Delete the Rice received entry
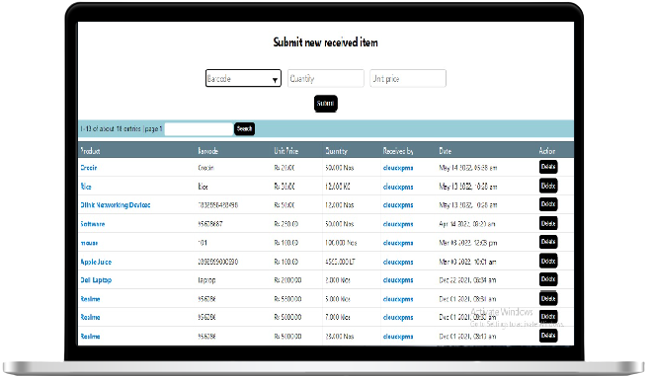The width and height of the screenshot is (652, 383). coord(548,186)
